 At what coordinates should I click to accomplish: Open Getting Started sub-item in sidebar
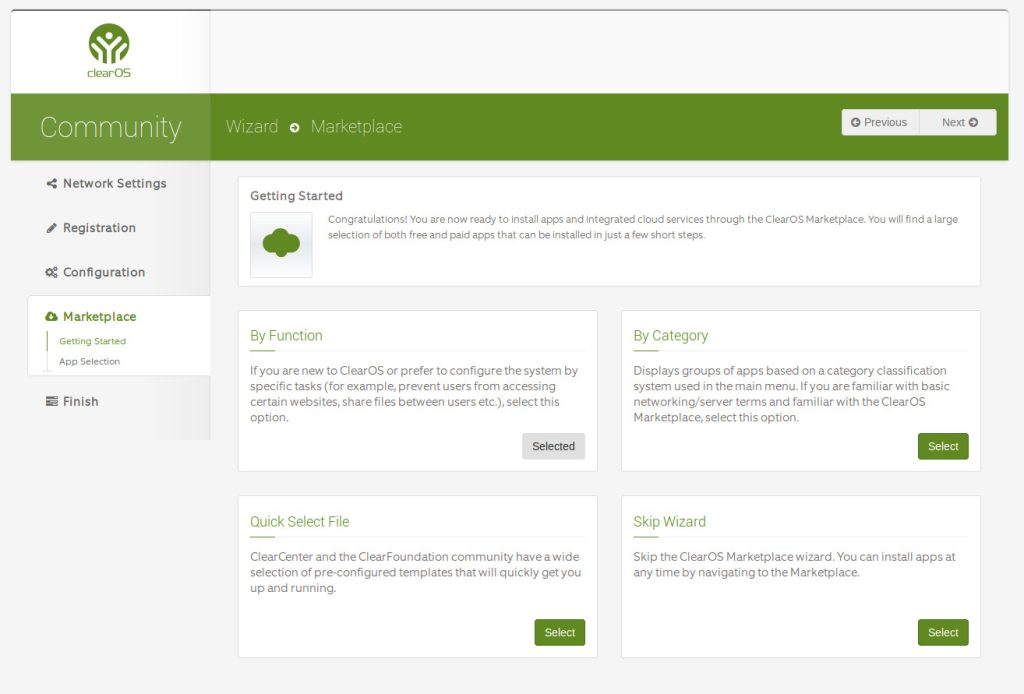(92, 341)
